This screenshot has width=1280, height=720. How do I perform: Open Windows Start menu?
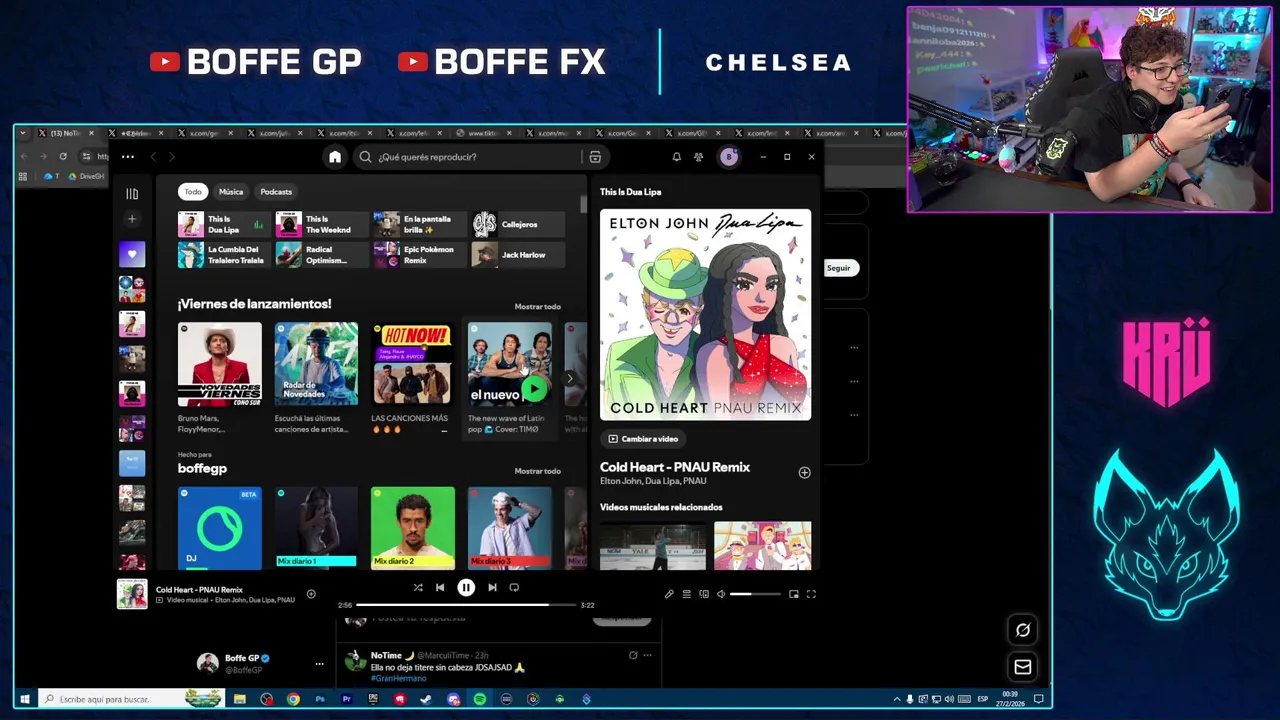(x=25, y=699)
